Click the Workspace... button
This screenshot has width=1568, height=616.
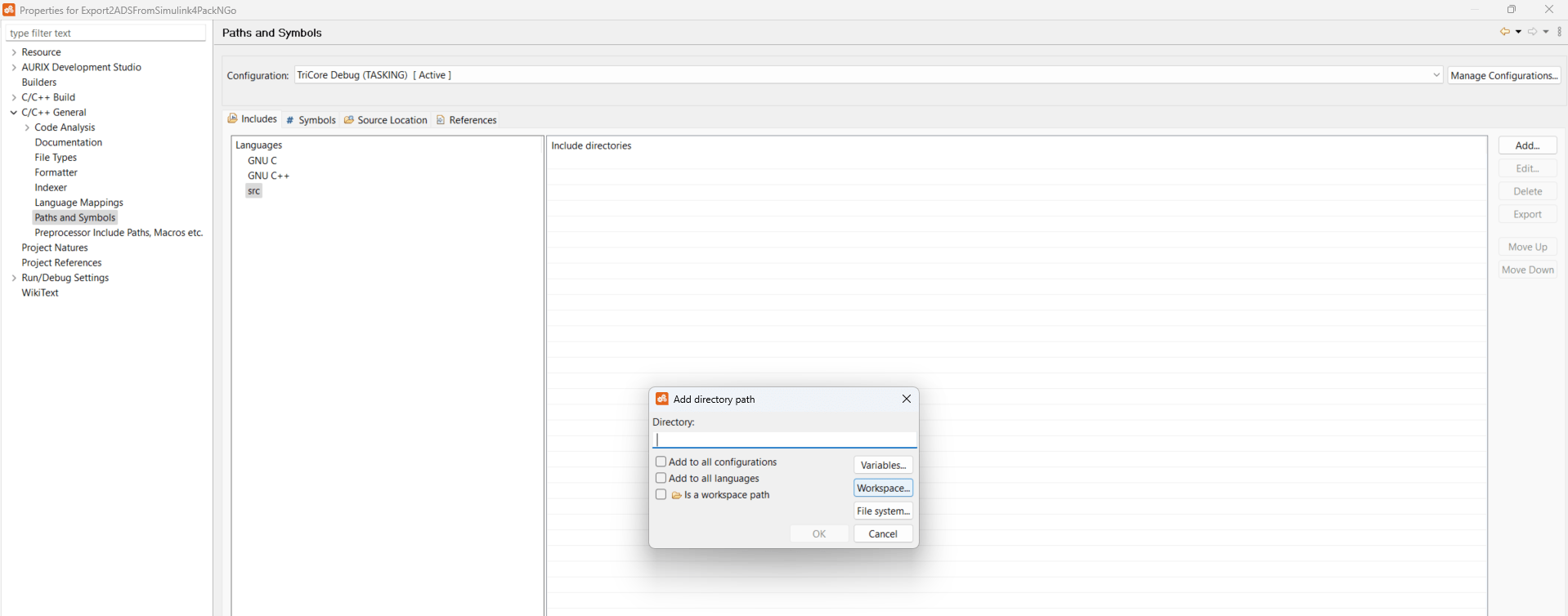click(883, 488)
